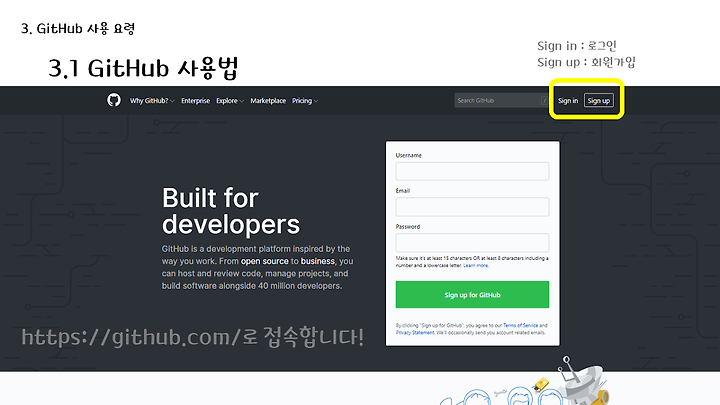Click the https://github.com/ caption text

click(x=192, y=337)
